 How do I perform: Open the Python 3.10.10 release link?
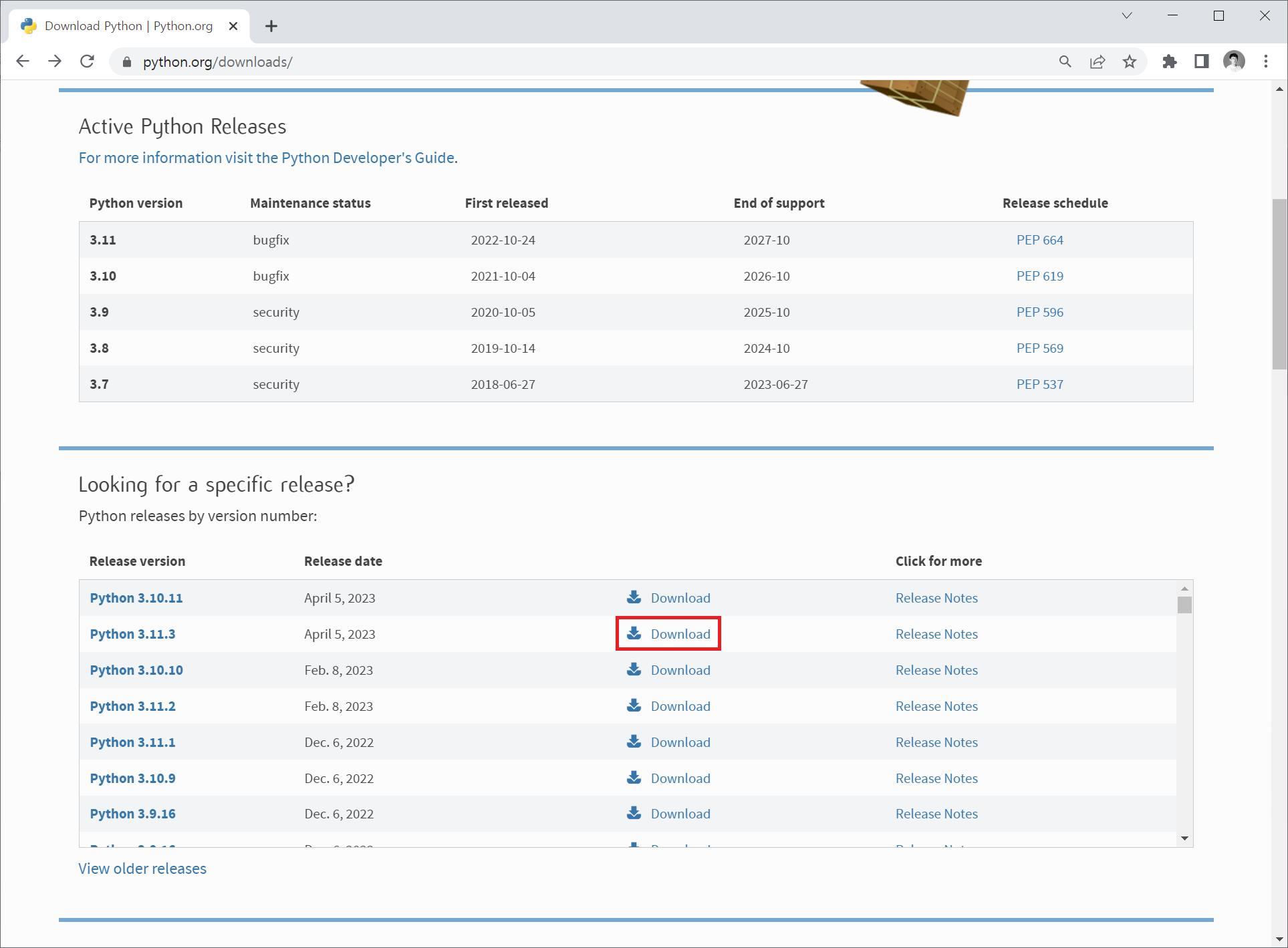coord(136,670)
